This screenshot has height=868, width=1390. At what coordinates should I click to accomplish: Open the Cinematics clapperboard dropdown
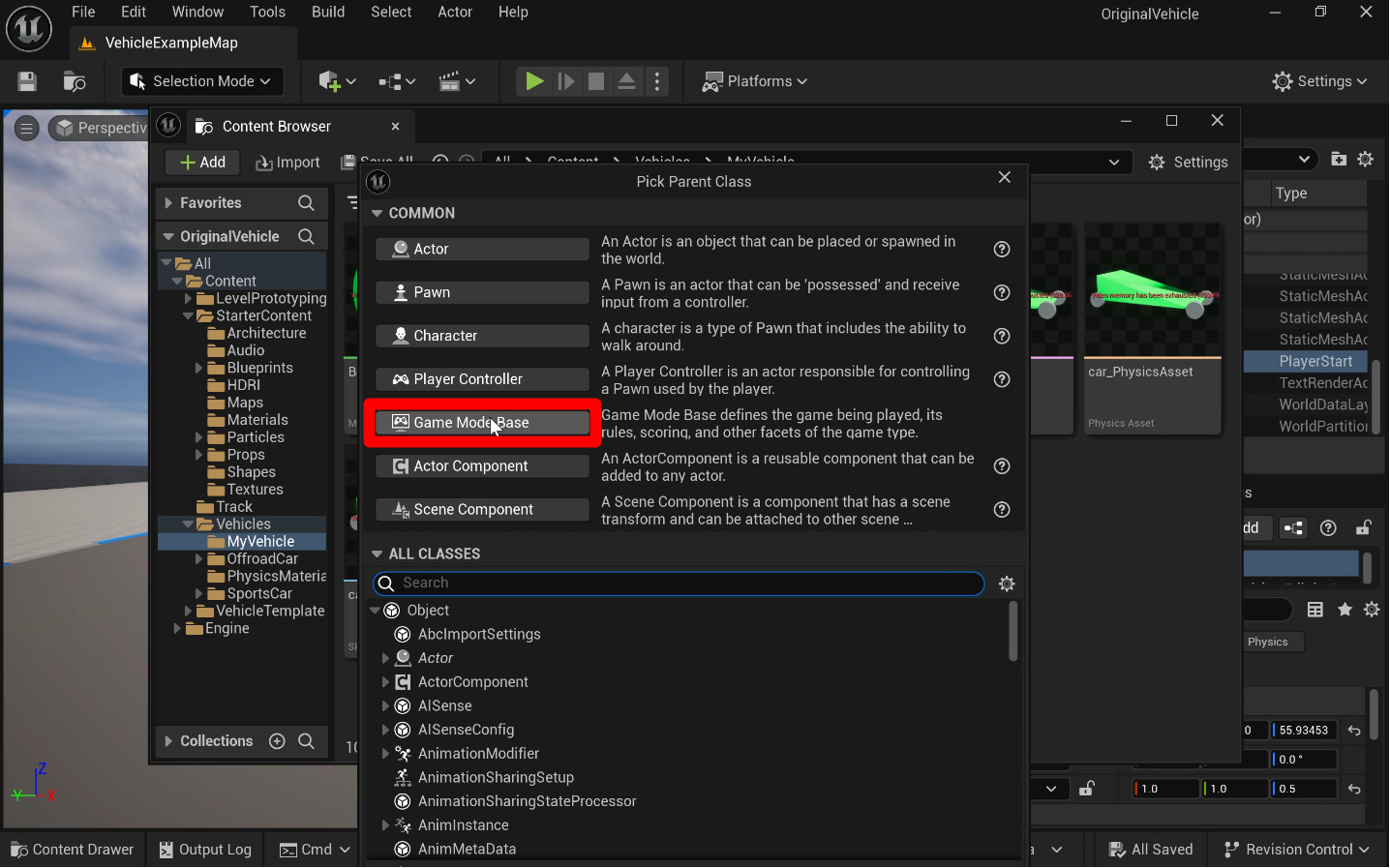(457, 81)
